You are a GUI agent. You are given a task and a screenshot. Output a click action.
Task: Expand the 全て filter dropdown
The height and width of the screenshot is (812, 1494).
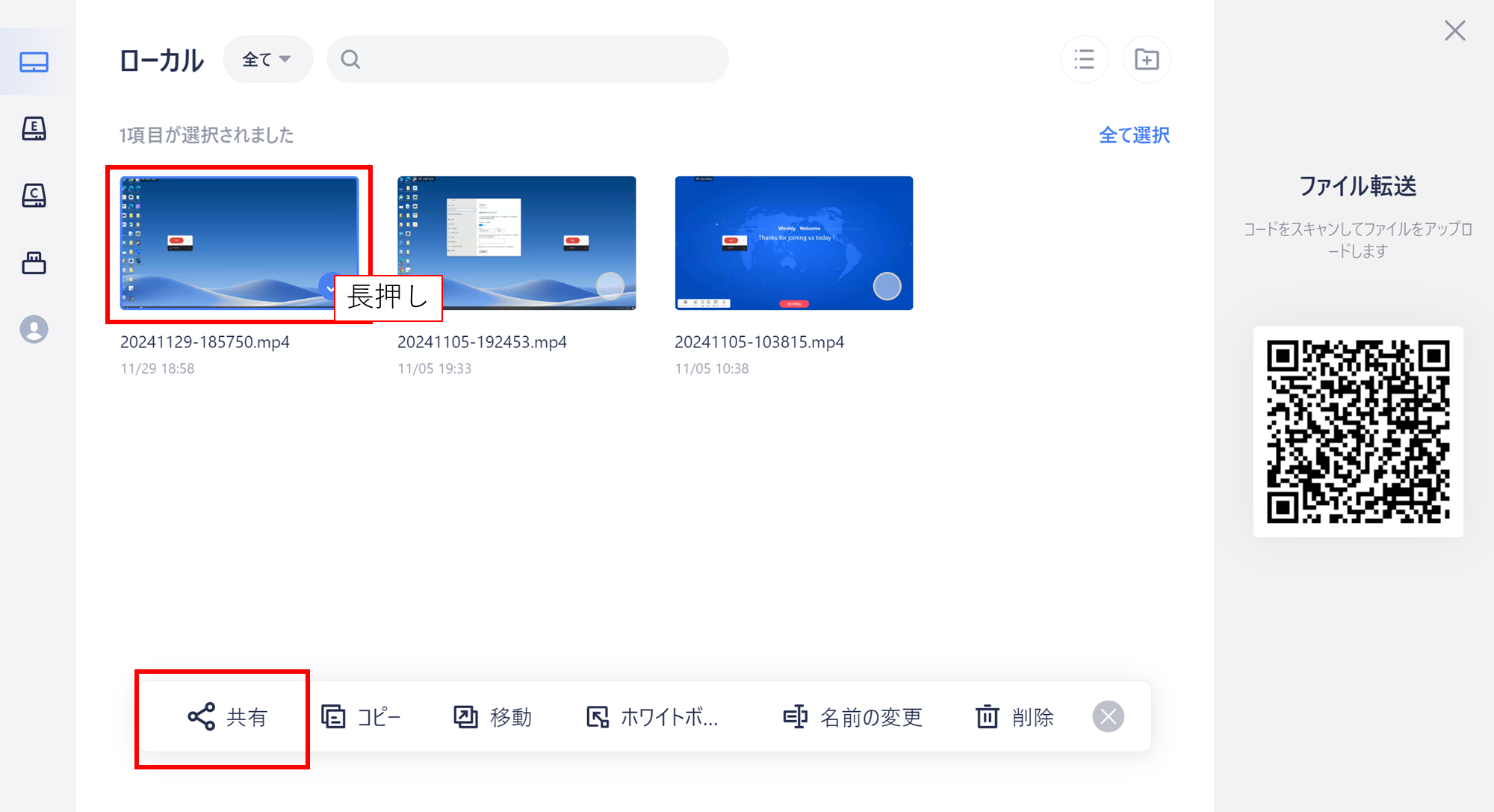[x=267, y=59]
